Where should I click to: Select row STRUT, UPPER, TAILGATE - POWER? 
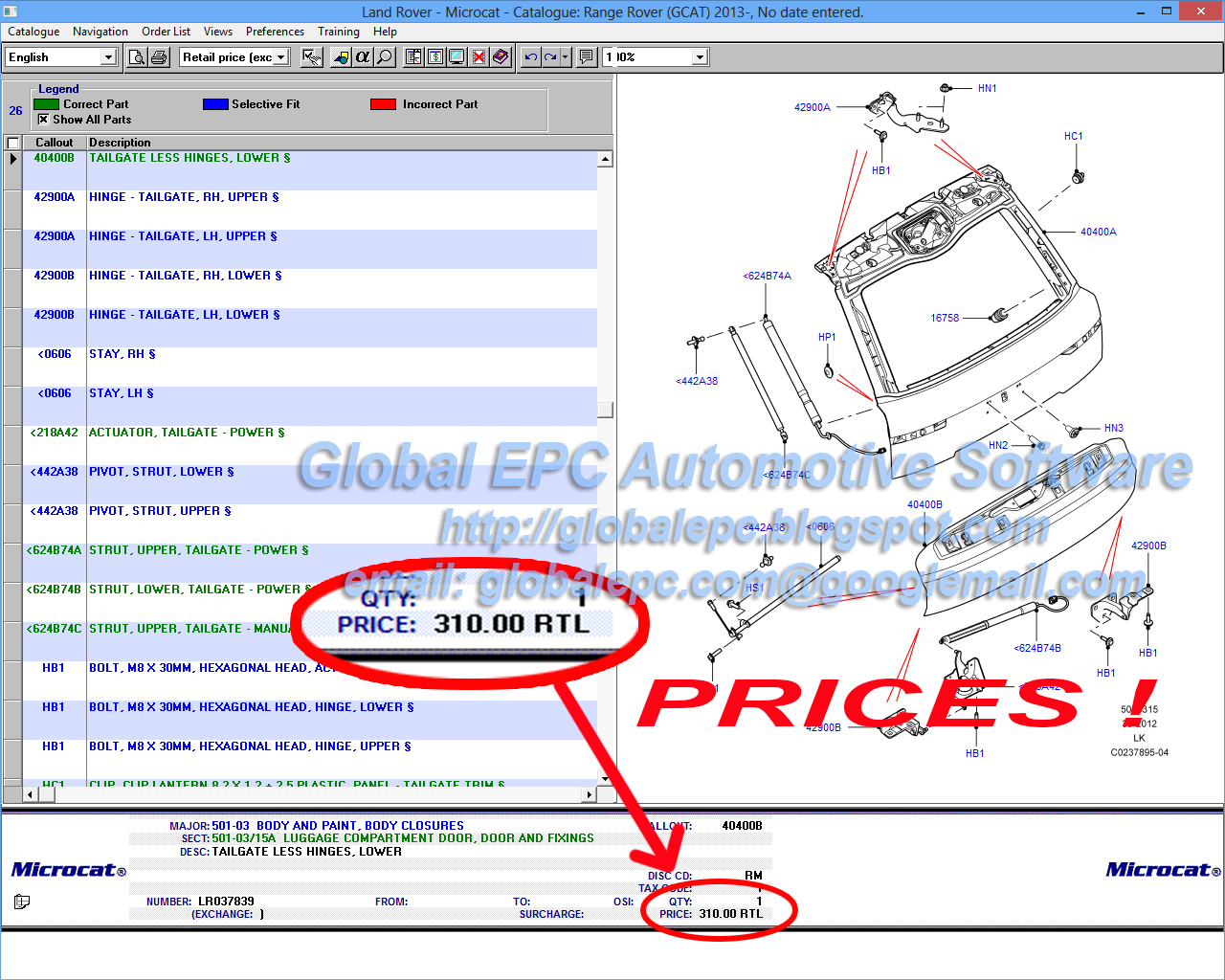[310, 563]
